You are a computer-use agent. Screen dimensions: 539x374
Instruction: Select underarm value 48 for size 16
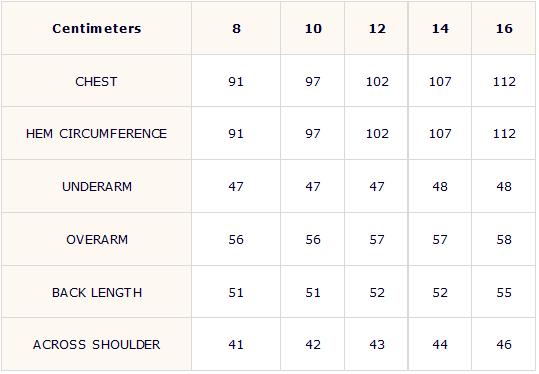click(x=504, y=187)
